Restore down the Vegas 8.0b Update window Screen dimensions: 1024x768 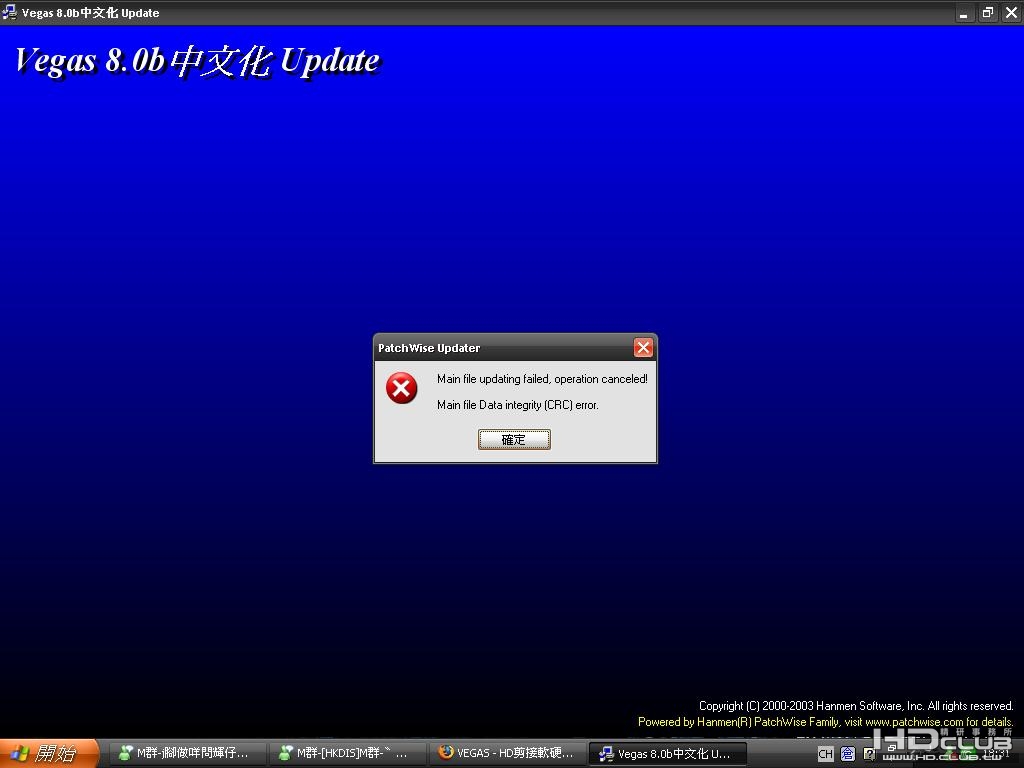[987, 12]
